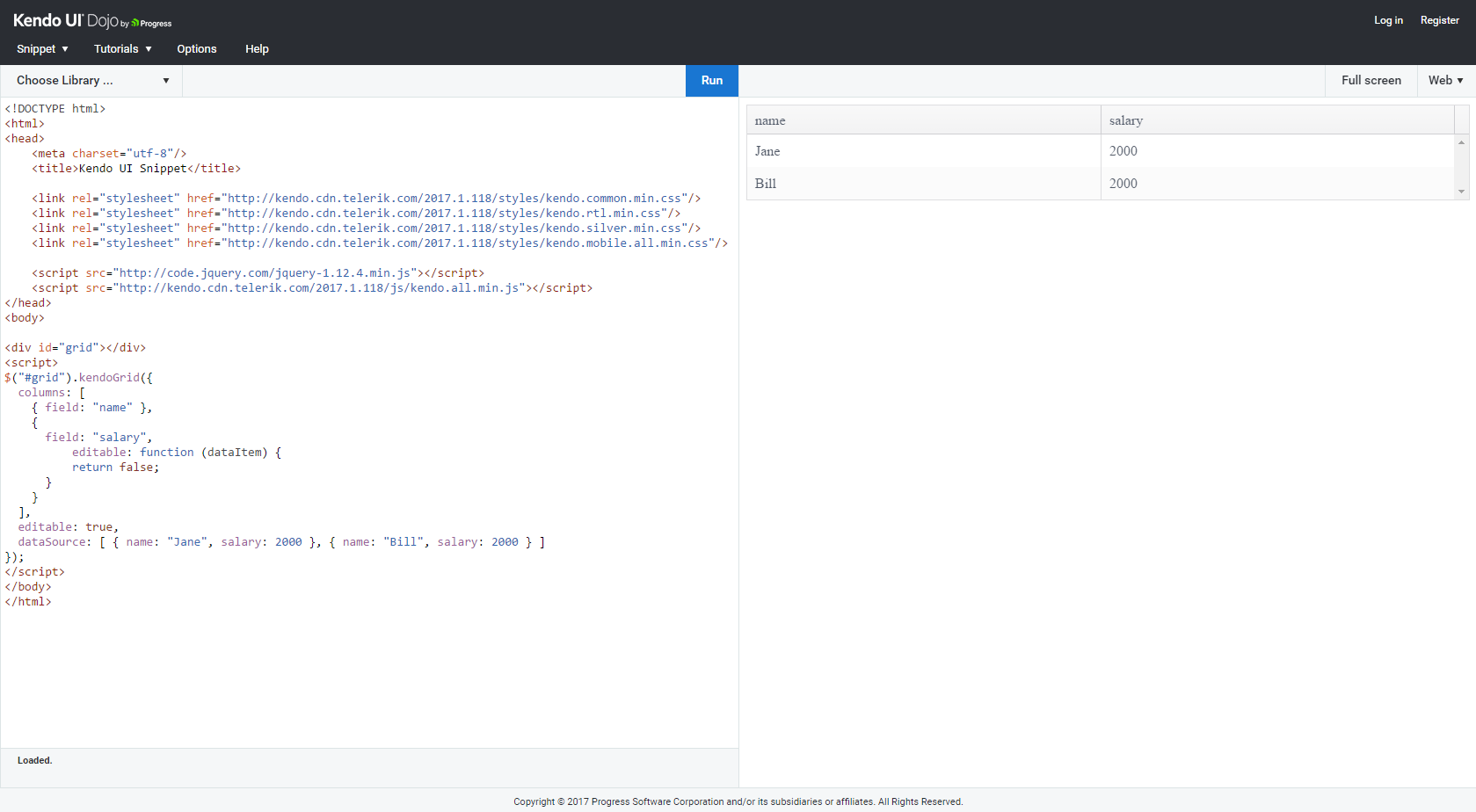Click the Full screen button
Screen dimensions: 1476x812
1371,81
